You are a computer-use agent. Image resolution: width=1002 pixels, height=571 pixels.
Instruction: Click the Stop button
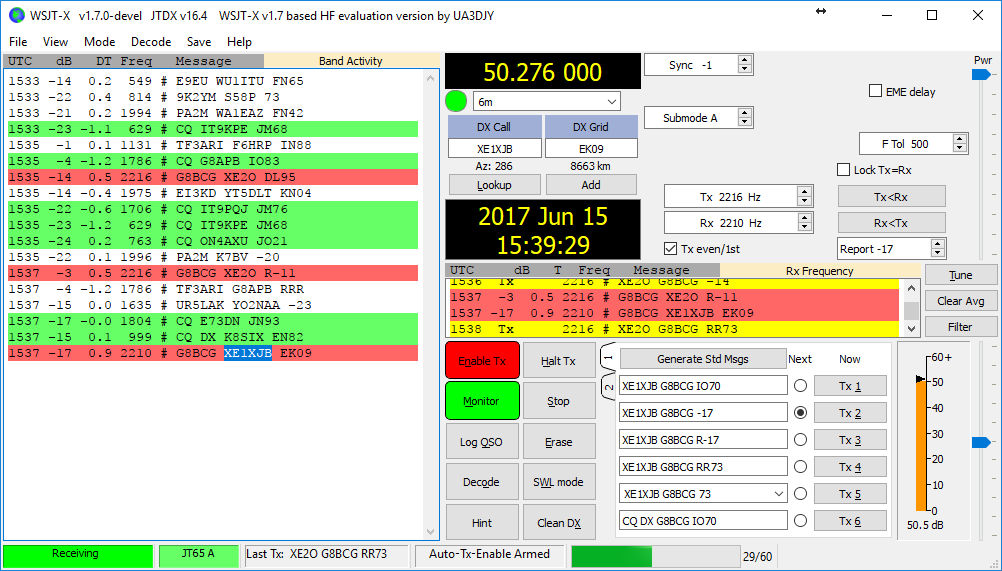(559, 401)
